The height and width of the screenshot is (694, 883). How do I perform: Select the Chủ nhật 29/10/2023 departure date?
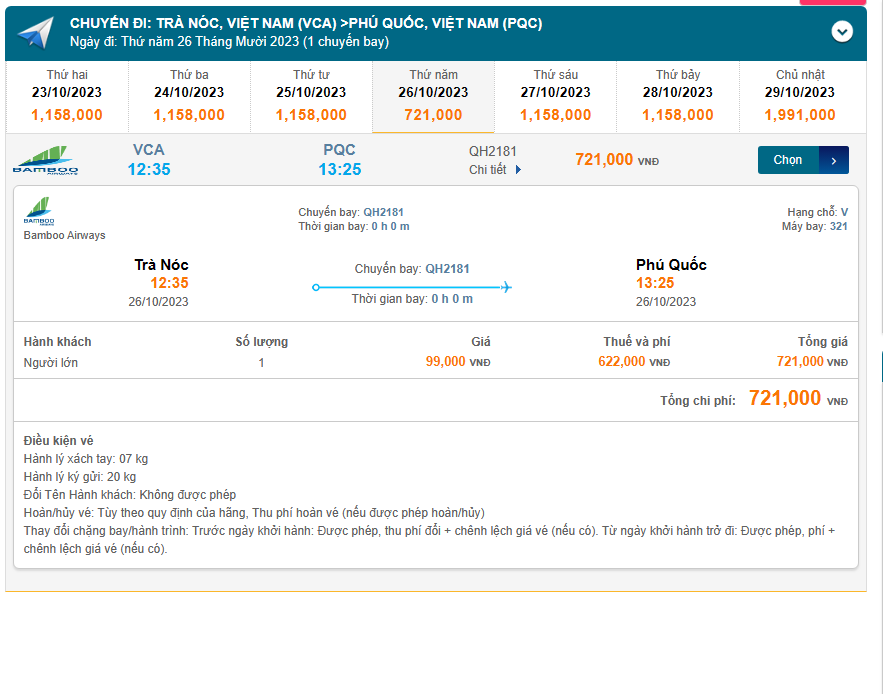point(800,96)
